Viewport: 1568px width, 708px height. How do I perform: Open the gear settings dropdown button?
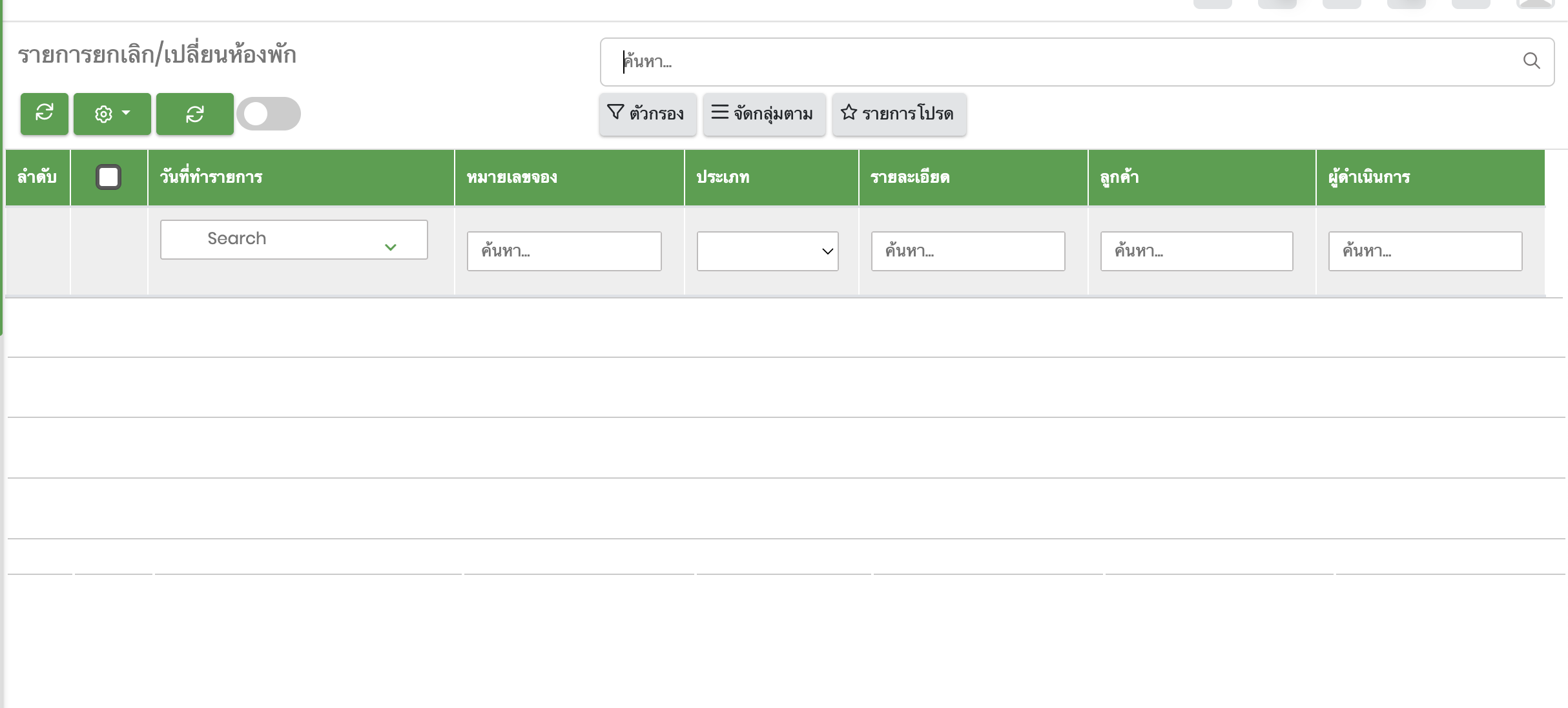(x=112, y=114)
